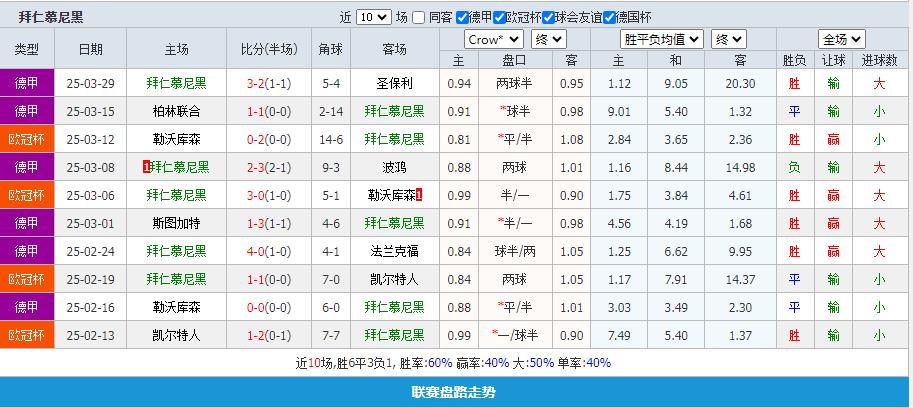Click the 比分(半场) column header
Screen dimensions: 913x408
(268, 49)
